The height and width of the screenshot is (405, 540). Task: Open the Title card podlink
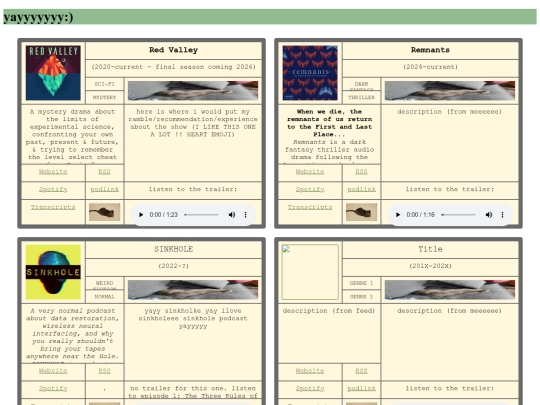point(361,388)
